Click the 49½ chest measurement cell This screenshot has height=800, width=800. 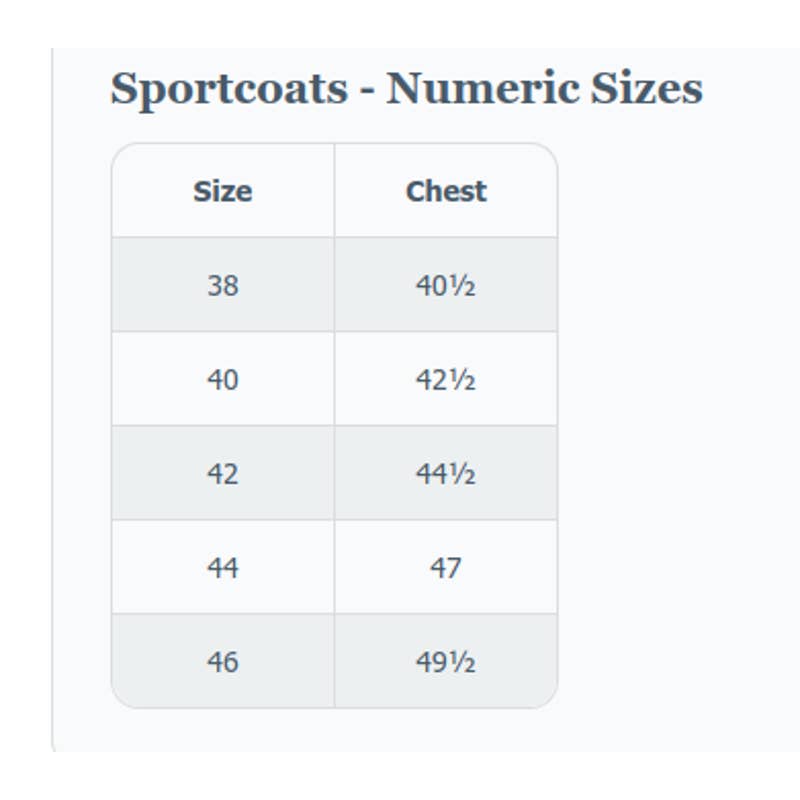(x=446, y=661)
